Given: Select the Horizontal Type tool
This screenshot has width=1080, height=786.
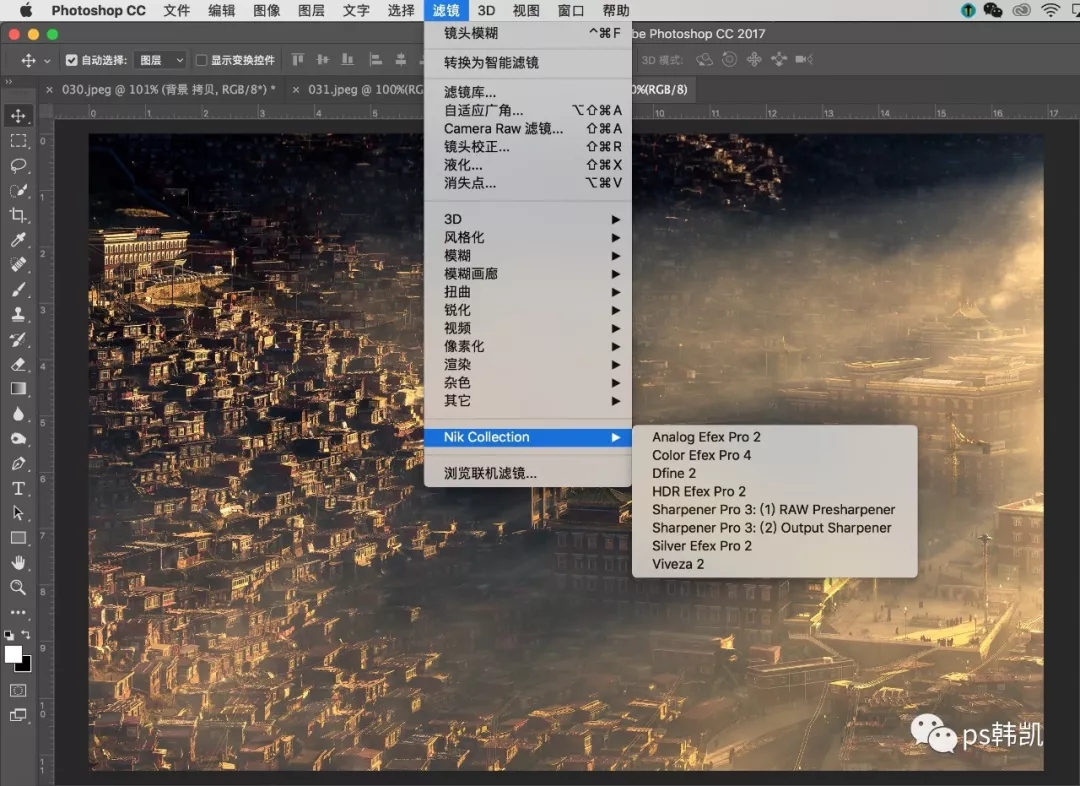Looking at the screenshot, I should [19, 488].
